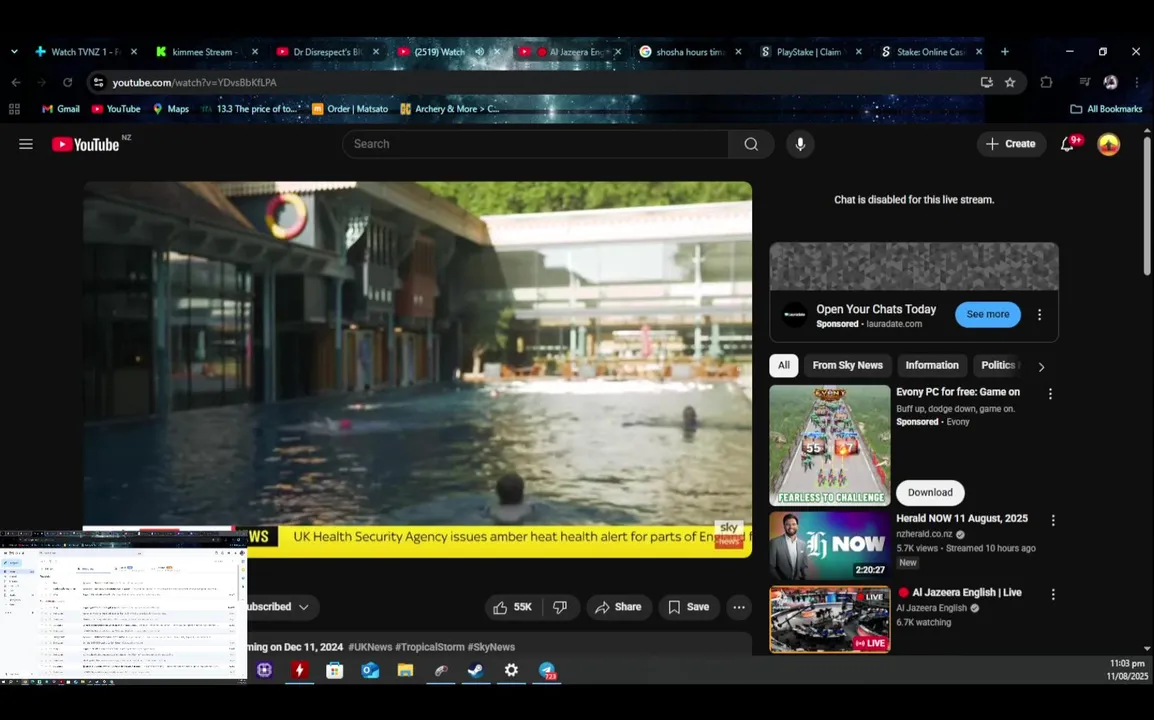
Task: Open Chrome apps grid in bookmarks bar
Action: 14,109
